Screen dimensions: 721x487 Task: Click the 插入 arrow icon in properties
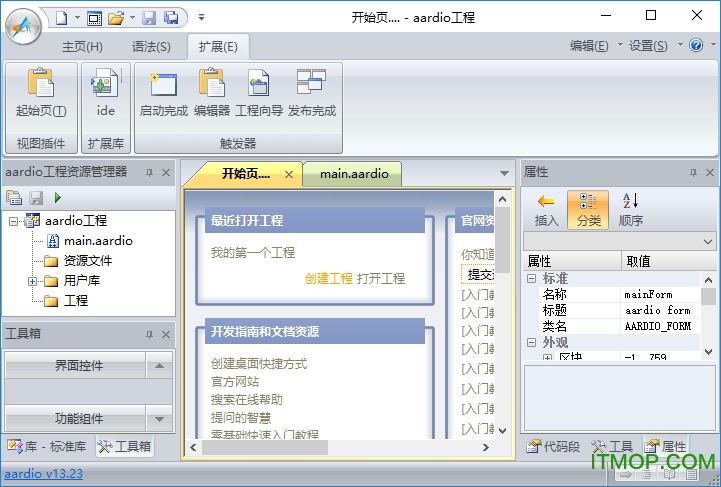point(546,202)
